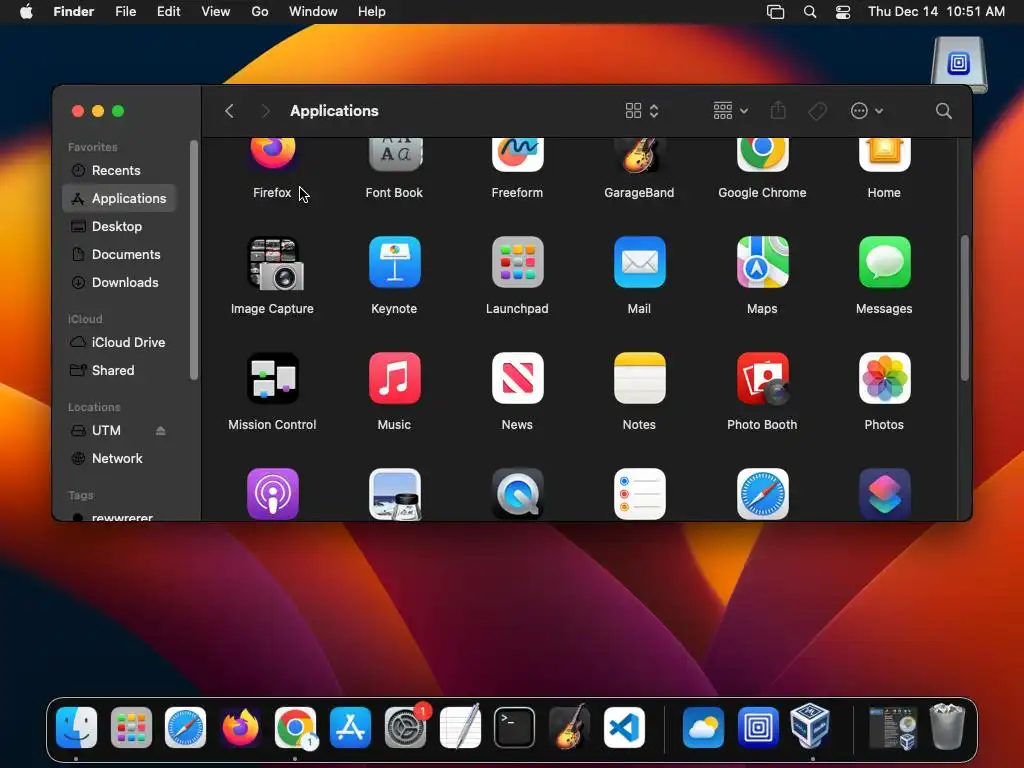Open the icon view switcher dropdown
The height and width of the screenshot is (768, 1024).
point(642,111)
